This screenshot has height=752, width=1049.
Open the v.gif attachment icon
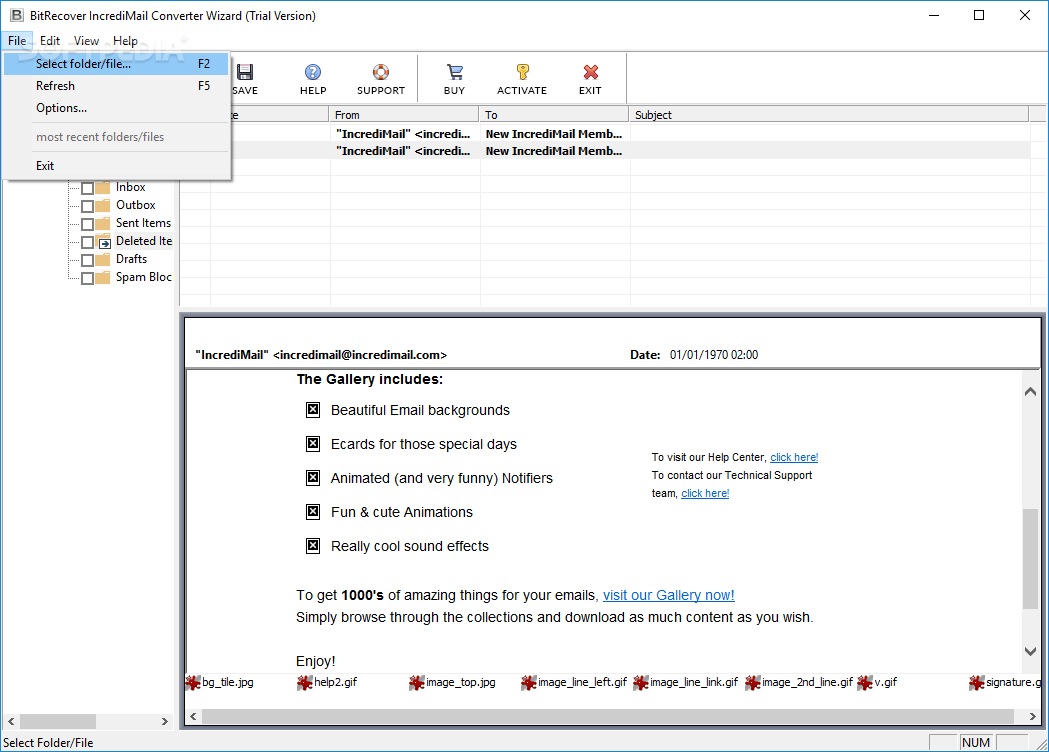point(864,682)
